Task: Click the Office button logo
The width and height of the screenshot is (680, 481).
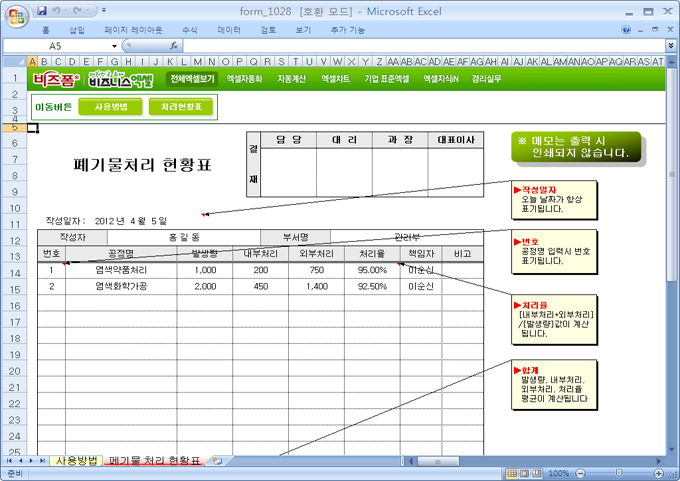Action: point(14,14)
